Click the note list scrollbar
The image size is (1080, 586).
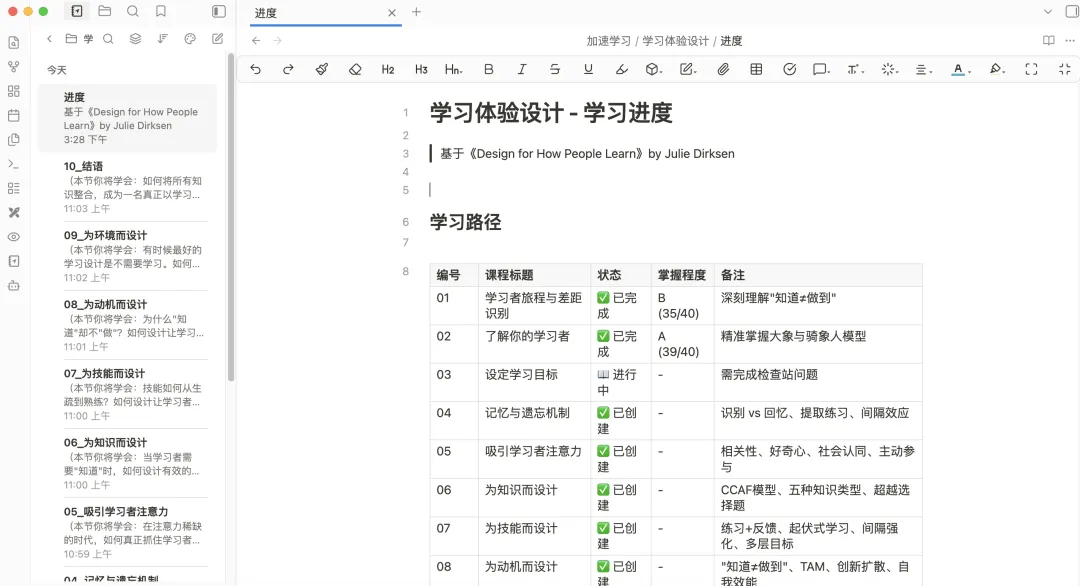231,217
